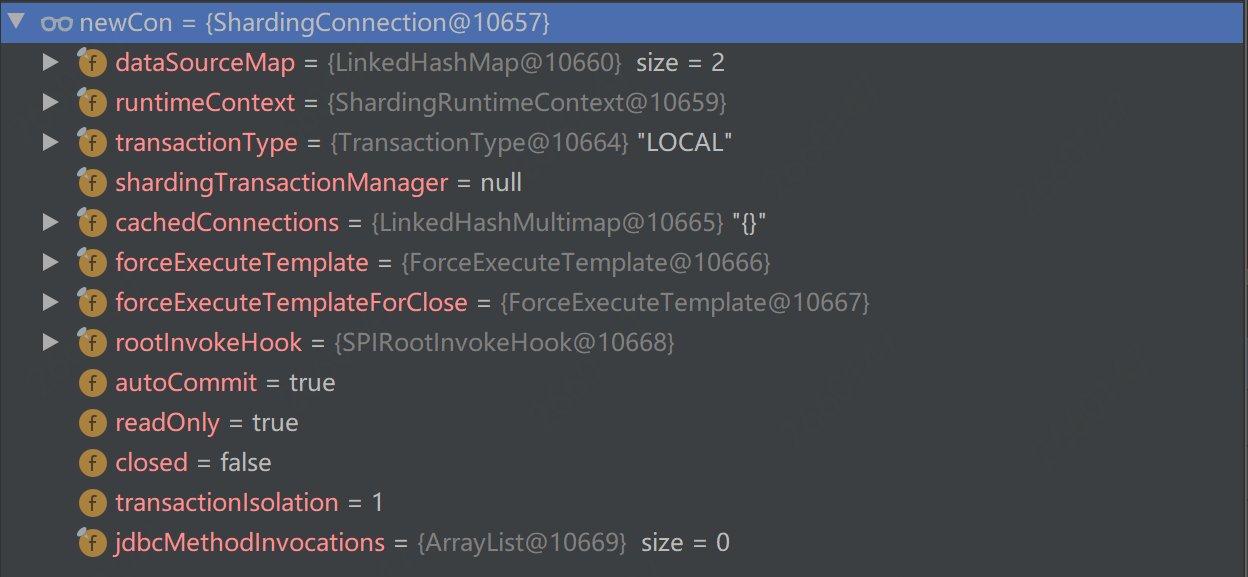Click field icon beside jdbcMethodInvocations
Image resolution: width=1248 pixels, height=577 pixels.
pyautogui.click(x=92, y=543)
